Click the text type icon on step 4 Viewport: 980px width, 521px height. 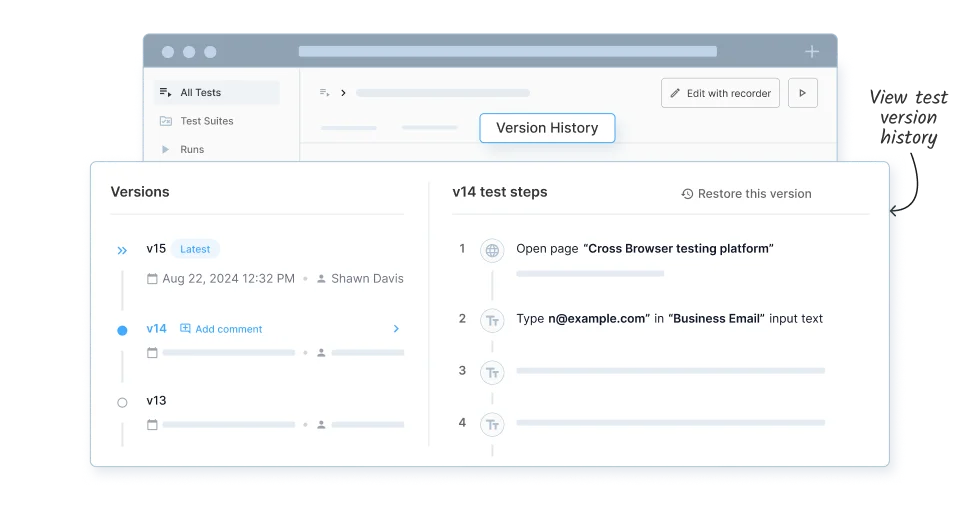point(492,425)
